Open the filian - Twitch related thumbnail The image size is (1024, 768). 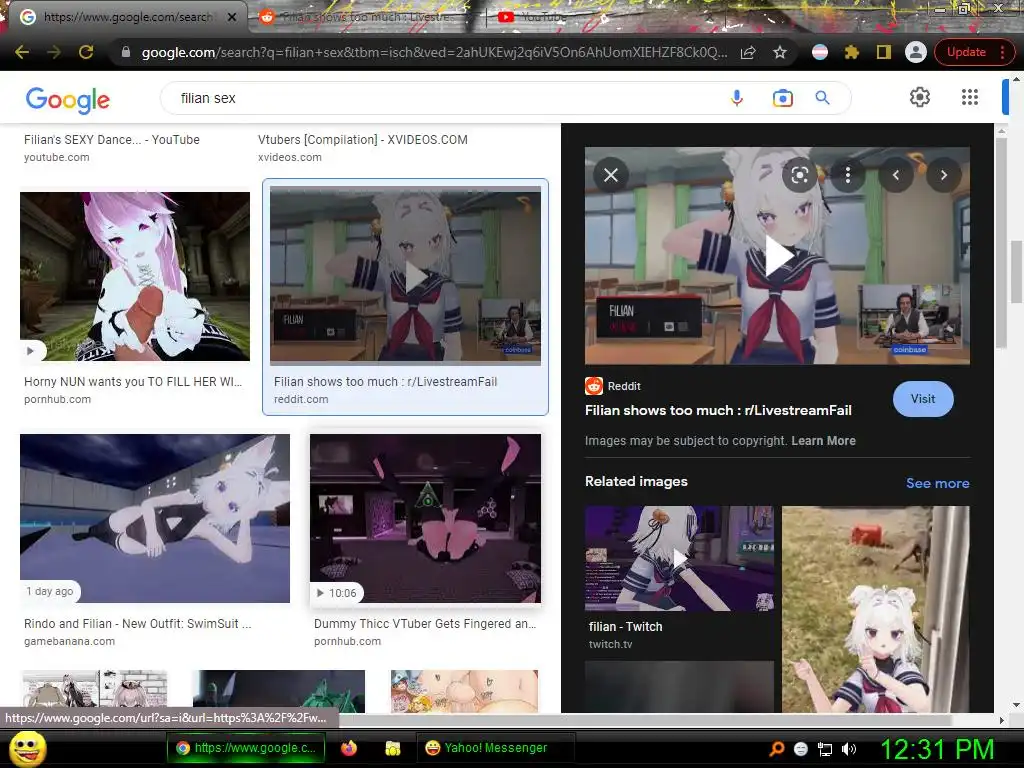(679, 558)
